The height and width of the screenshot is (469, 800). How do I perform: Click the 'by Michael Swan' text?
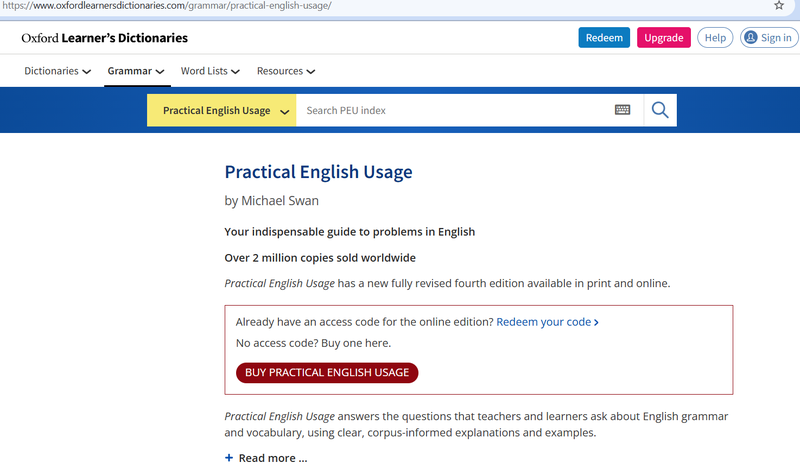(x=271, y=201)
